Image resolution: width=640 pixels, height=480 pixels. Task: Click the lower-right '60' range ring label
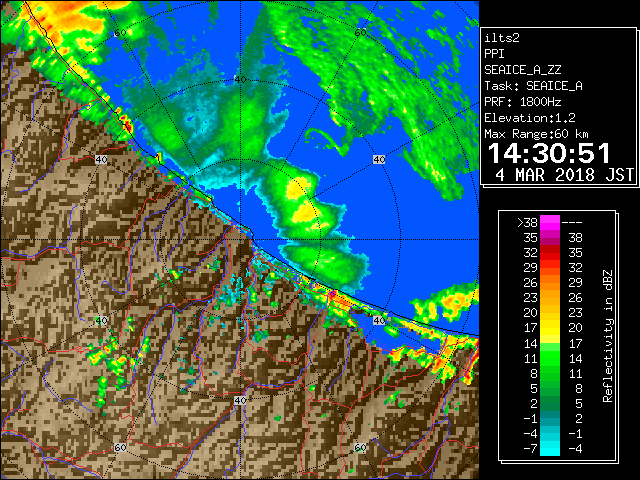[x=360, y=447]
